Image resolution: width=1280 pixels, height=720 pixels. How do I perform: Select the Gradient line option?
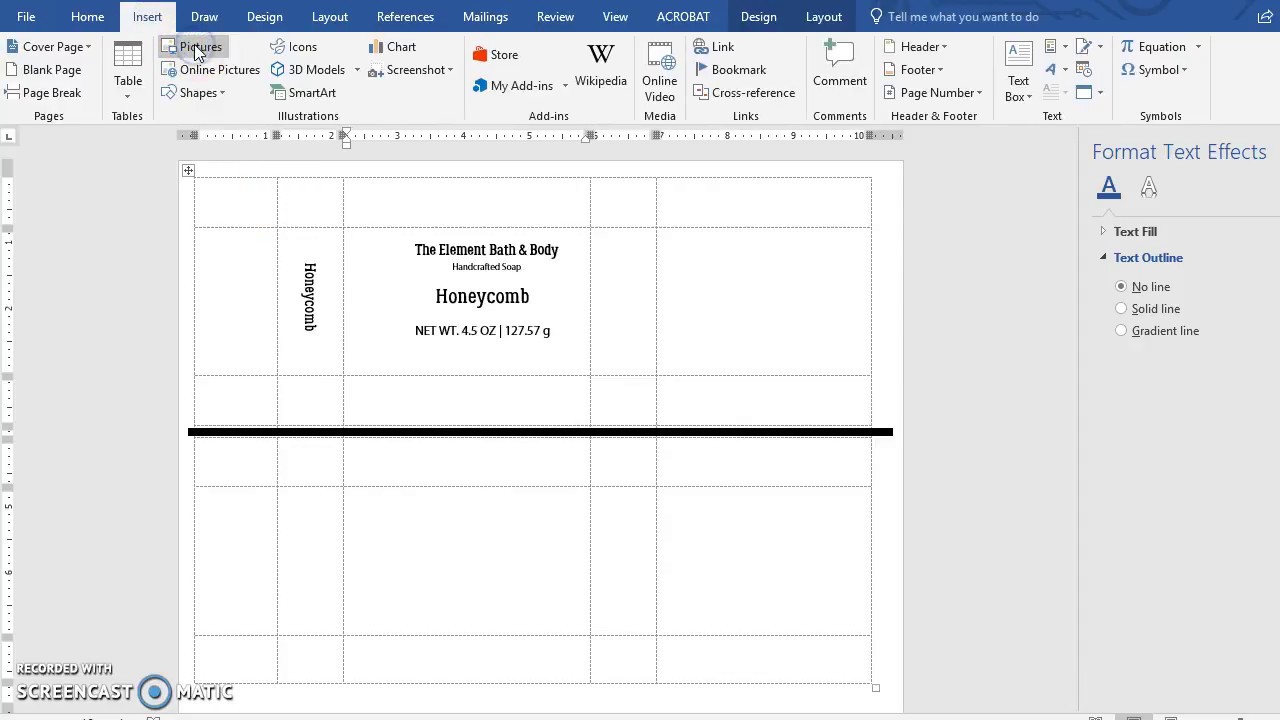[x=1157, y=331]
